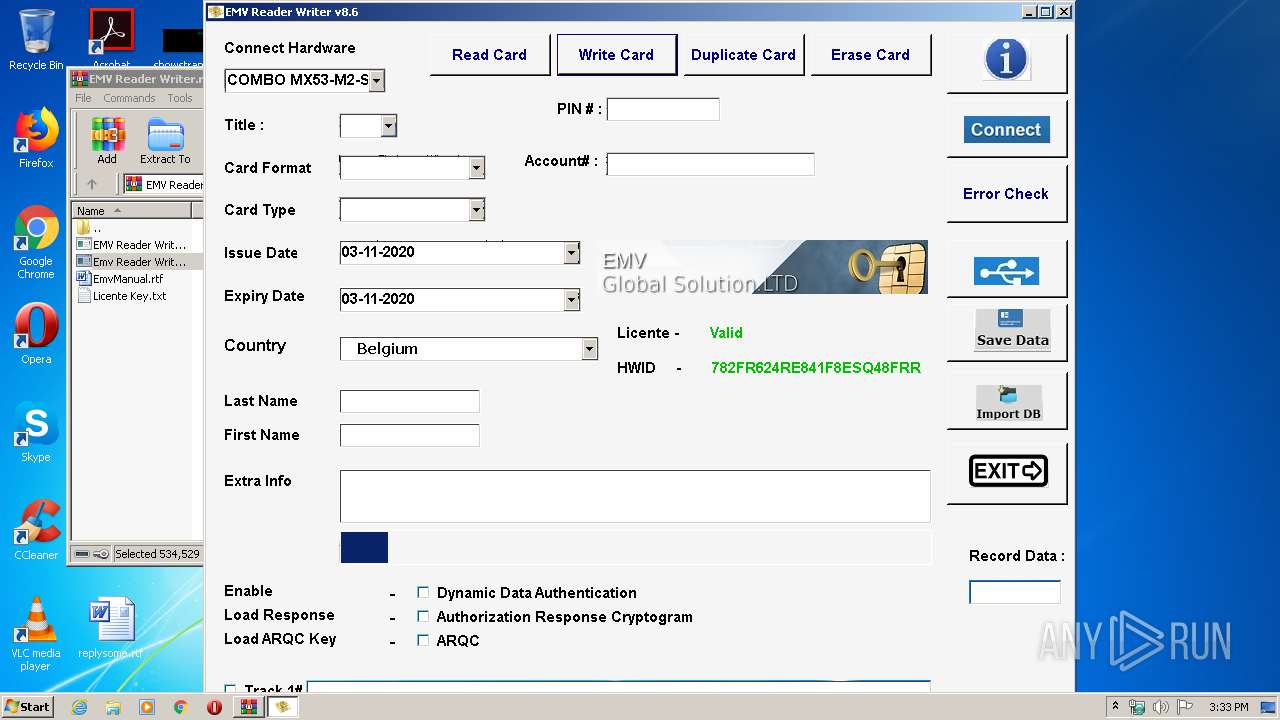The width and height of the screenshot is (1280, 720).
Task: Click the Account# input field
Action: point(710,164)
